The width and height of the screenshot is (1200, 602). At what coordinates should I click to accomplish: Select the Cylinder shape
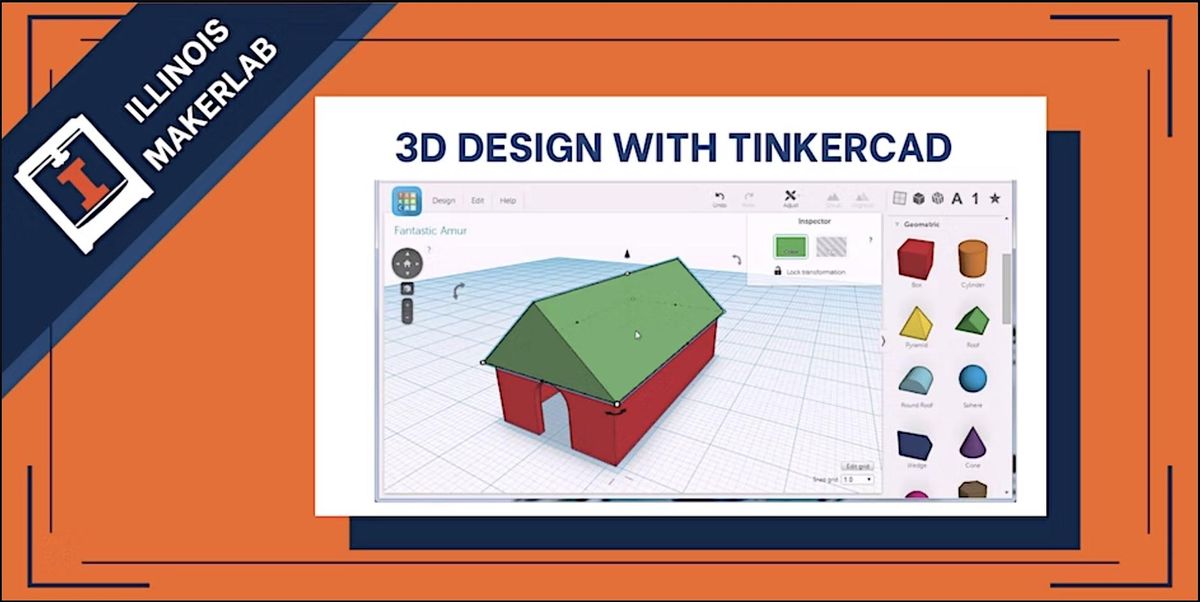coord(973,258)
